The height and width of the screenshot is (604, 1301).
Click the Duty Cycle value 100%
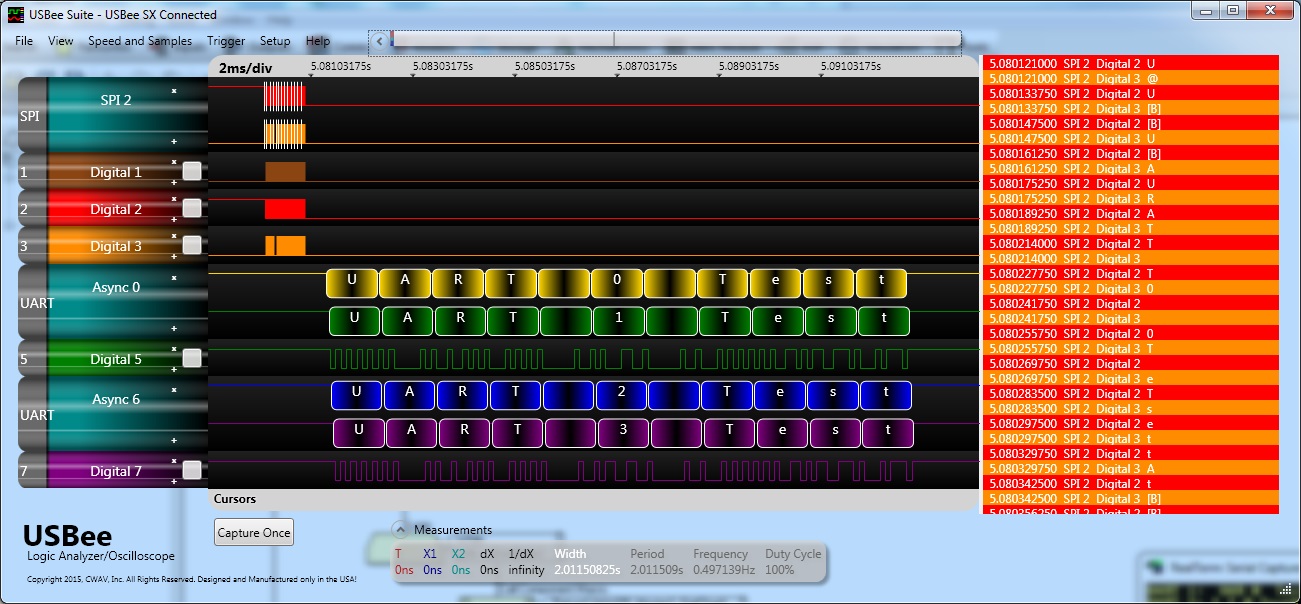779,570
